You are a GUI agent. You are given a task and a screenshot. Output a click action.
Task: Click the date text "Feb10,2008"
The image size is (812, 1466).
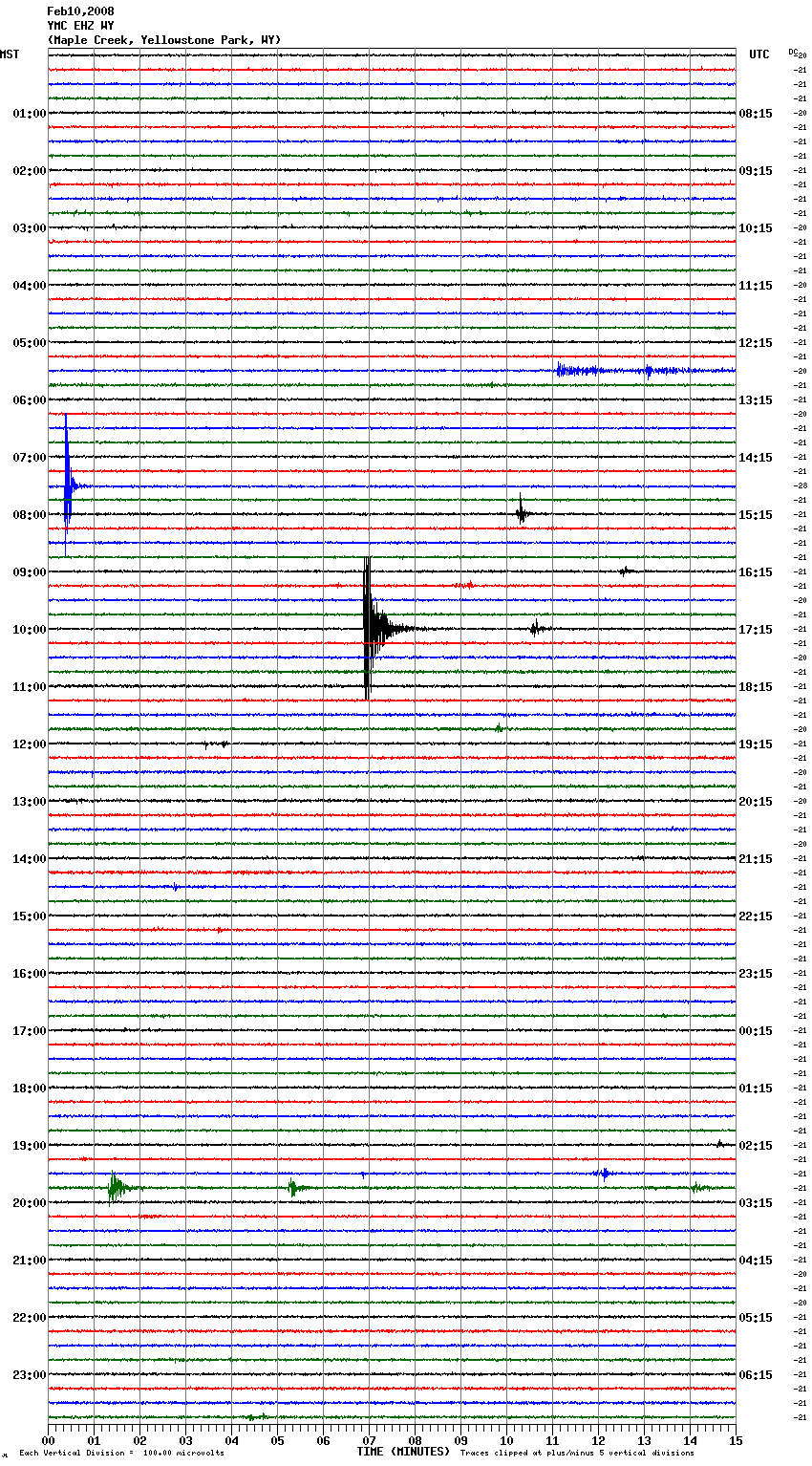pos(80,11)
